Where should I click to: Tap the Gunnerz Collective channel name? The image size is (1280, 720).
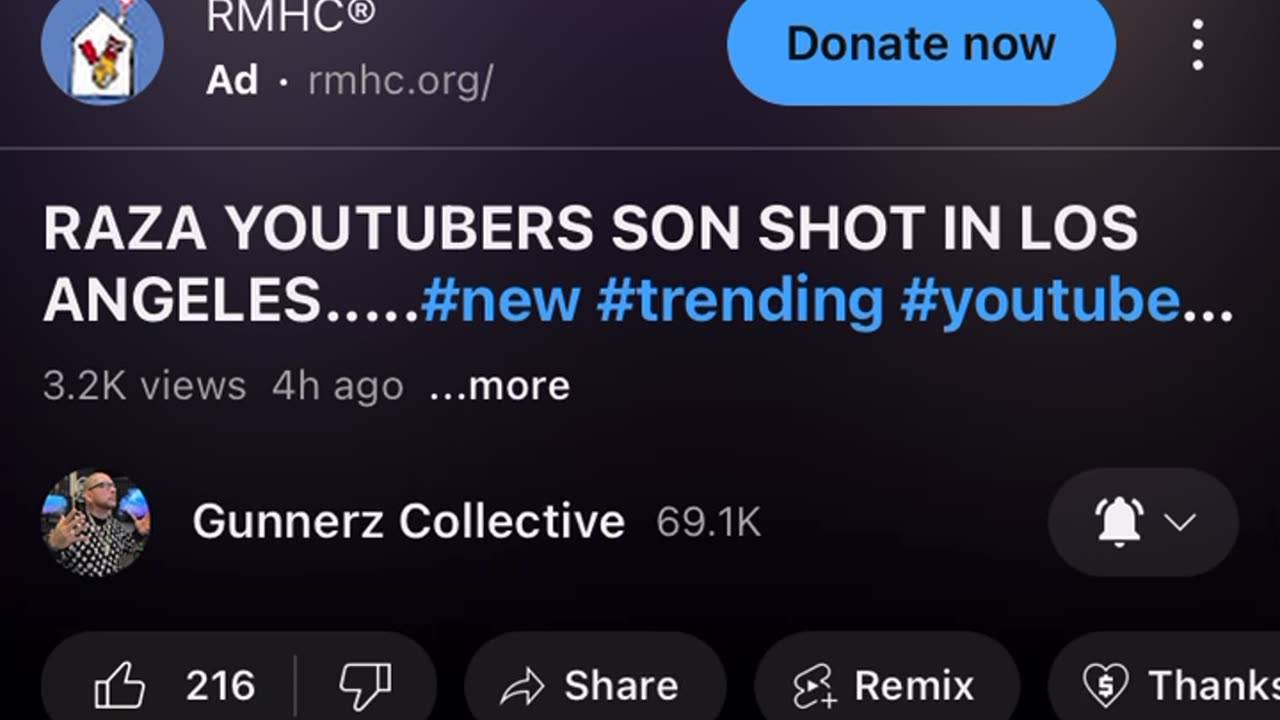(408, 522)
